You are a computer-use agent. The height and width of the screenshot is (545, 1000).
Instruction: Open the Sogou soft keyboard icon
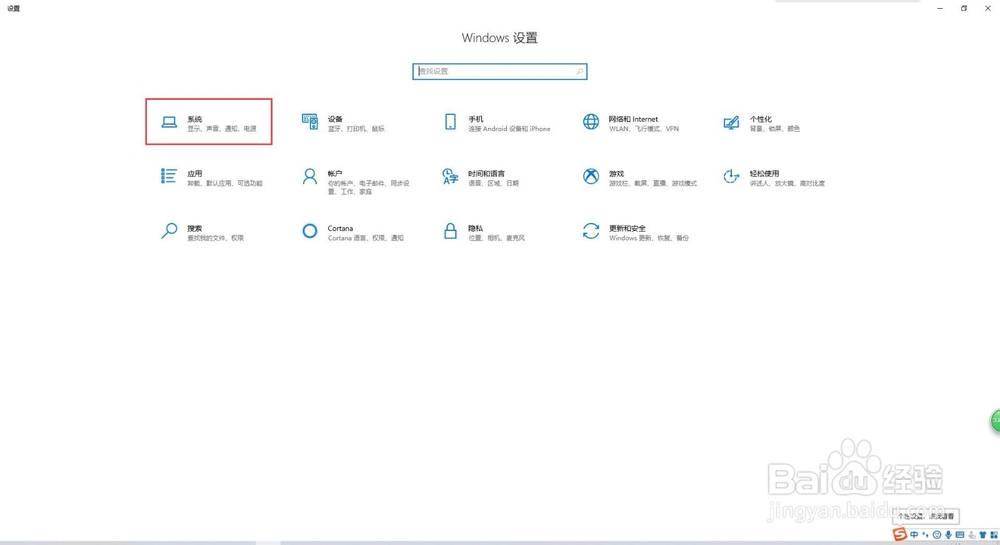coord(960,535)
